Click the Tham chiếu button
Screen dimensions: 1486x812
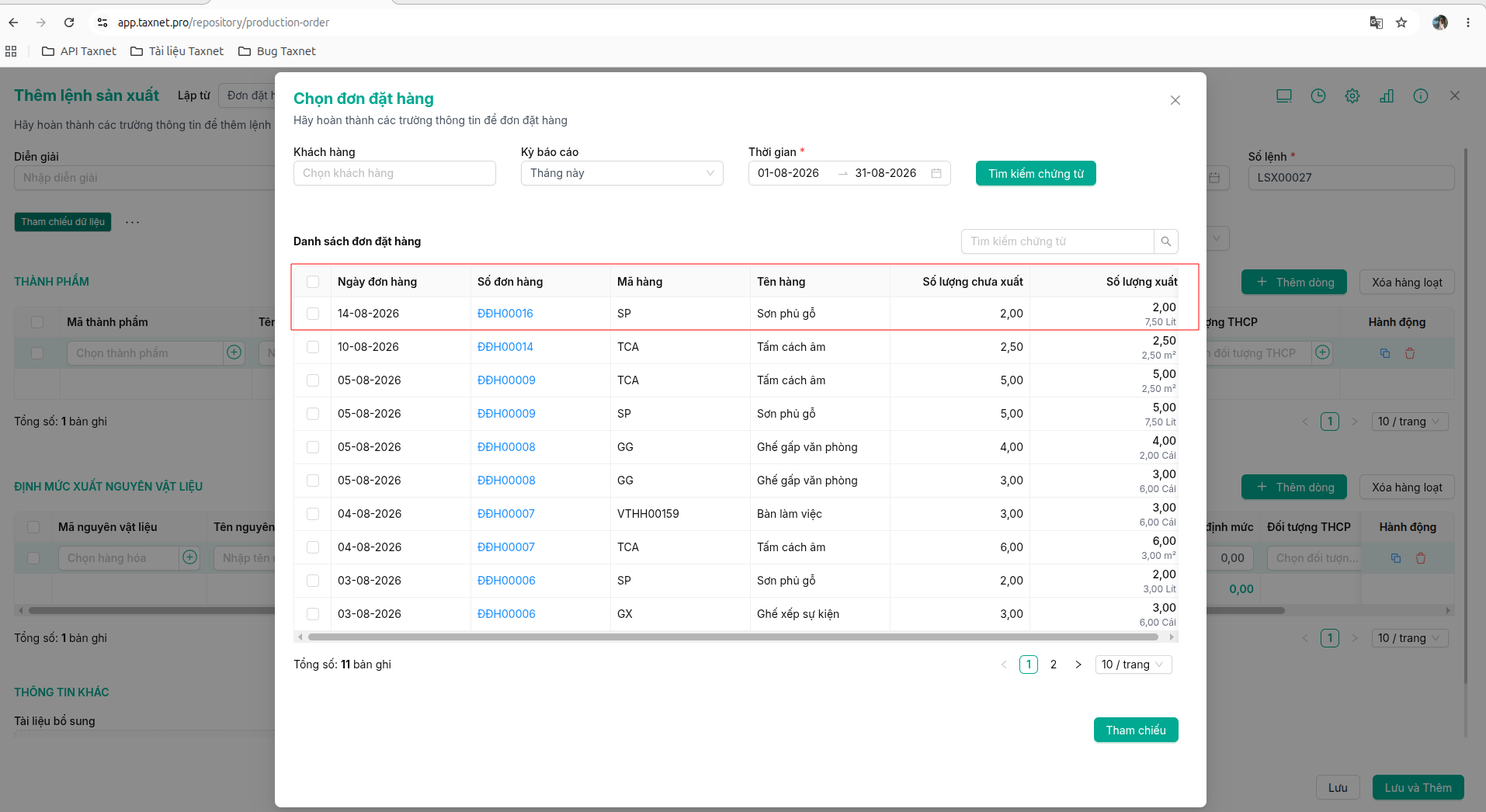click(1136, 730)
